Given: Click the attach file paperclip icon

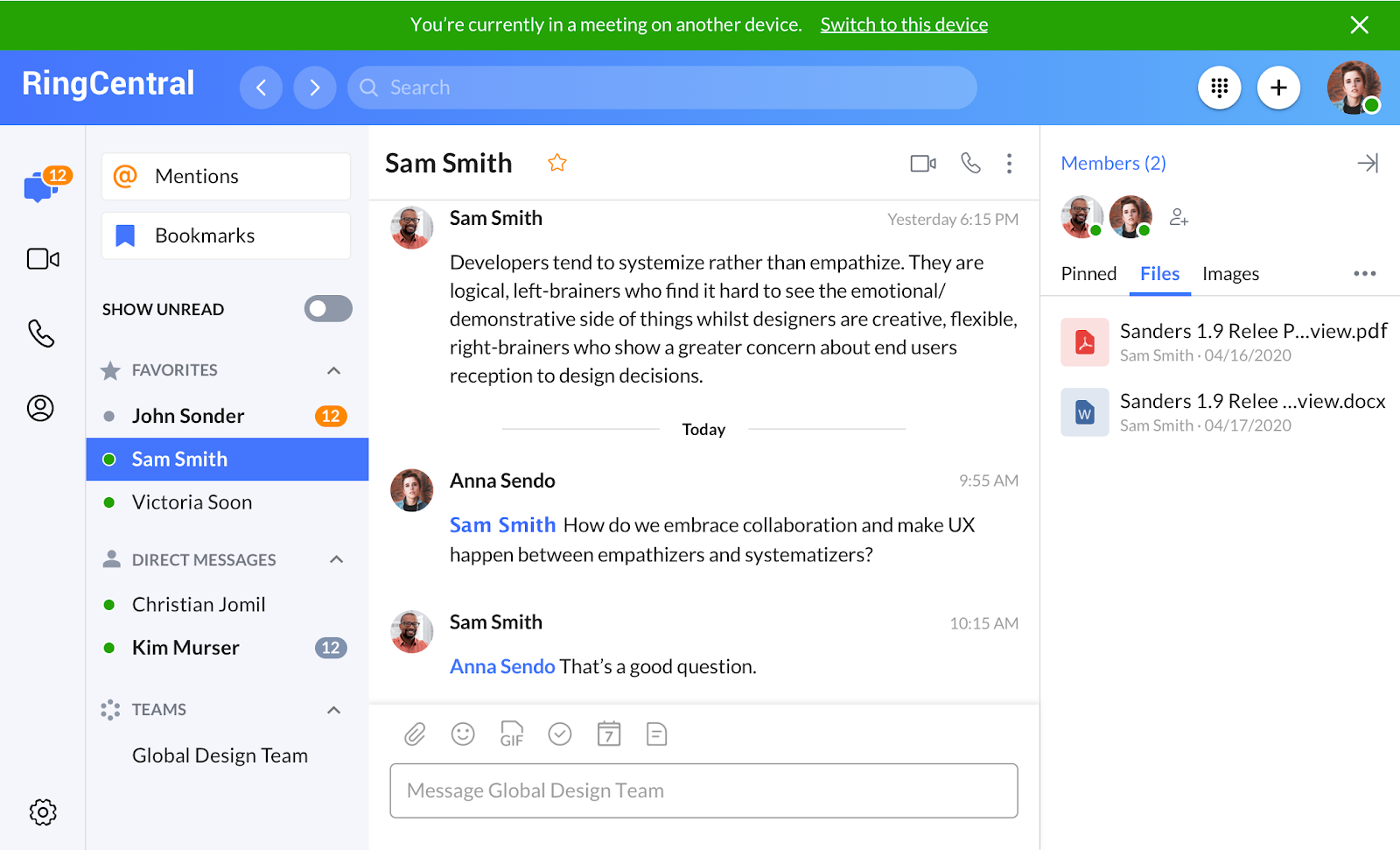Looking at the screenshot, I should click(x=415, y=734).
